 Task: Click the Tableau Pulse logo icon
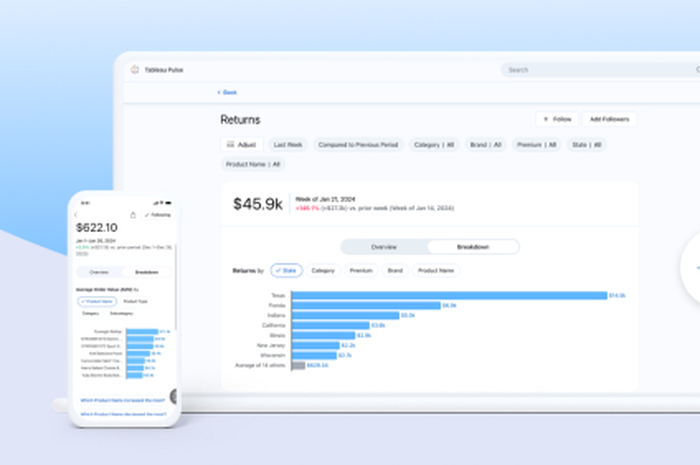pyautogui.click(x=135, y=70)
